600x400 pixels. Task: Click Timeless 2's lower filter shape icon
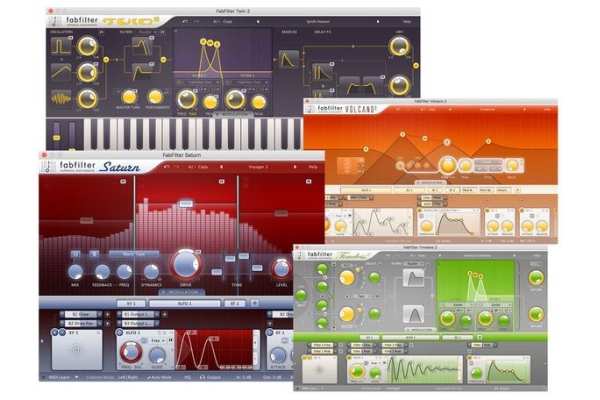coord(414,314)
